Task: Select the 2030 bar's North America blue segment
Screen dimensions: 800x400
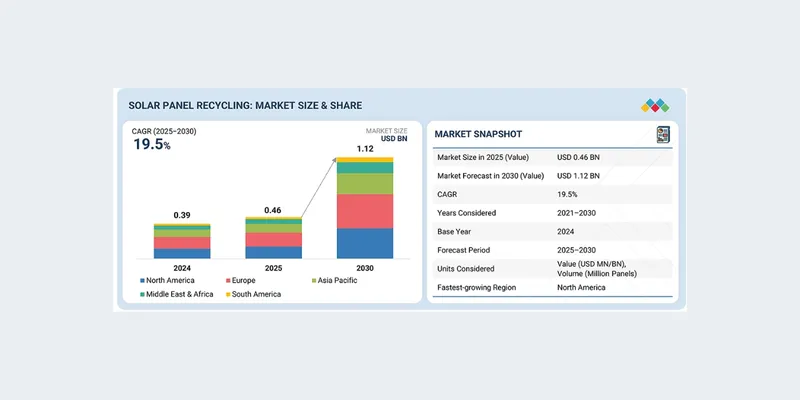Action: coord(365,243)
